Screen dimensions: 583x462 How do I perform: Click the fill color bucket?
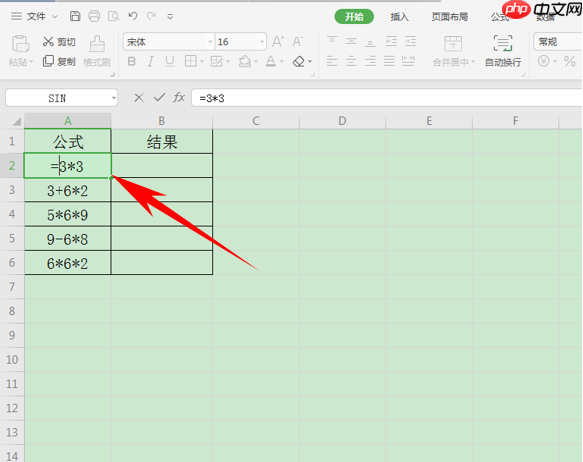click(245, 61)
